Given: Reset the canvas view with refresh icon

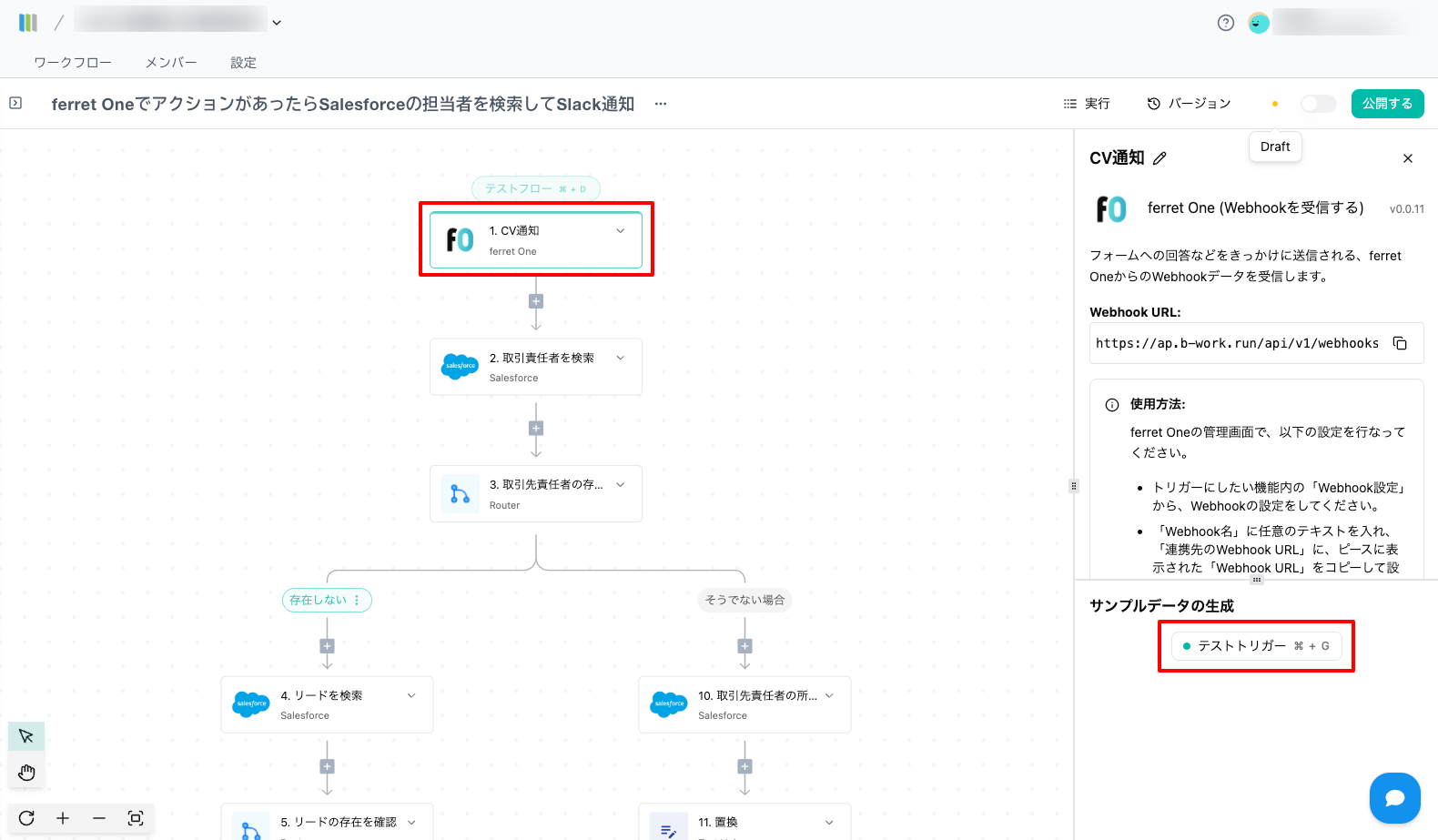Looking at the screenshot, I should pos(26,818).
